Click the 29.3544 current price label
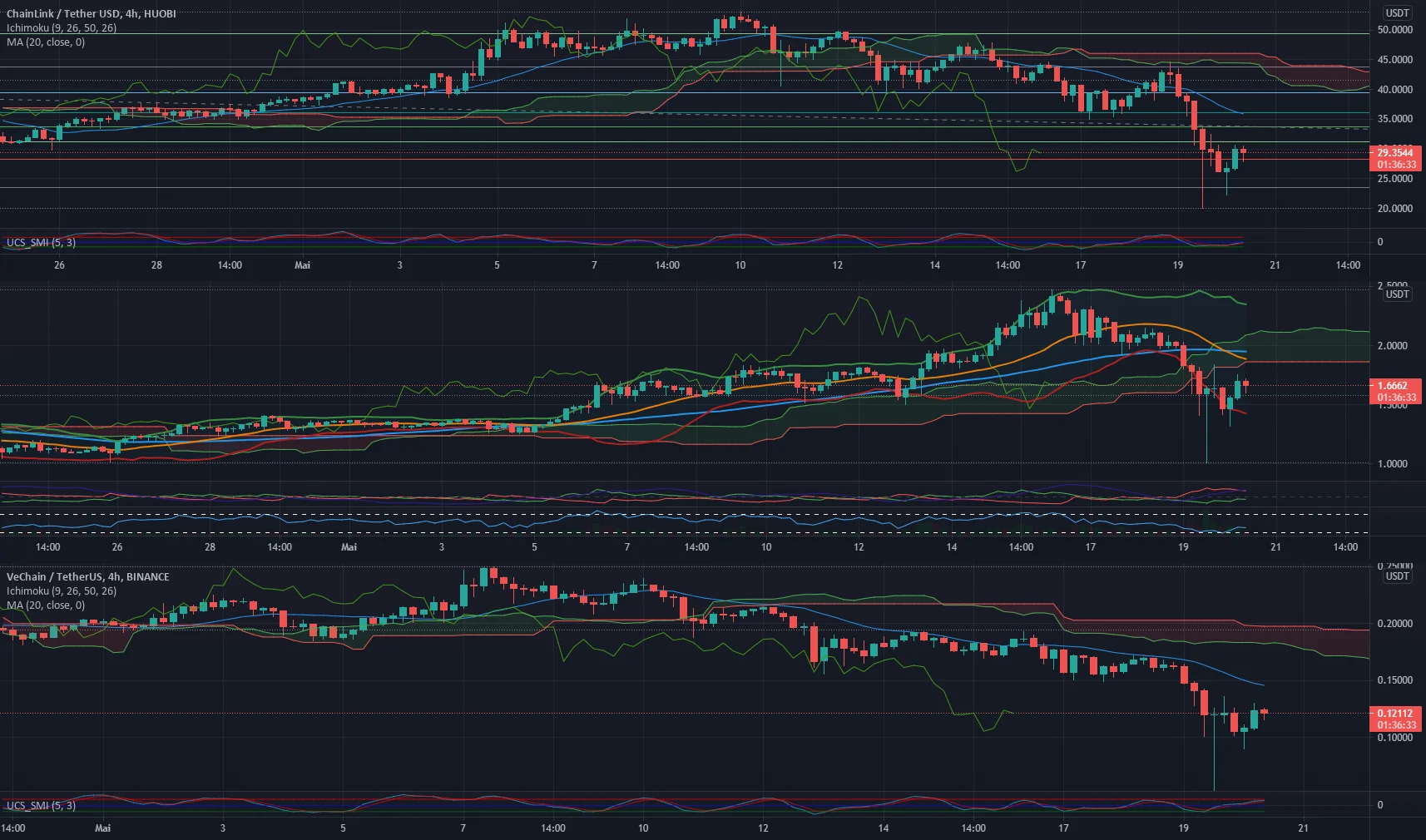 pos(1395,153)
